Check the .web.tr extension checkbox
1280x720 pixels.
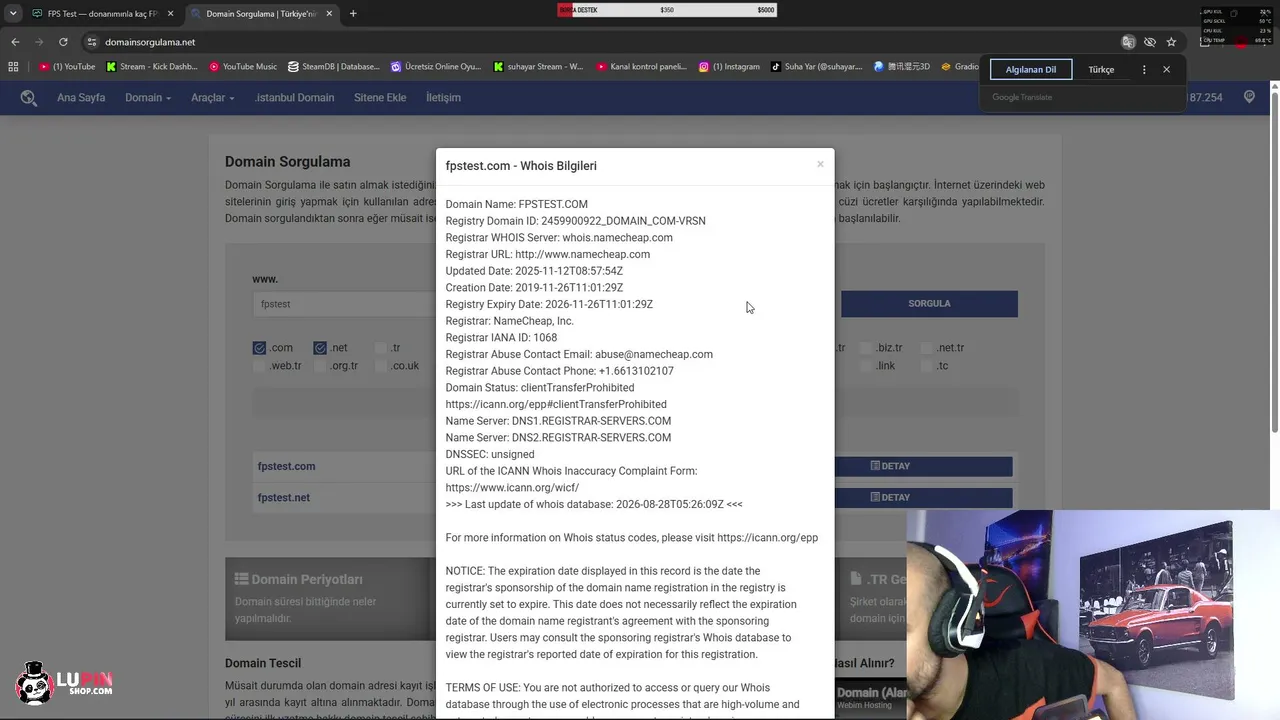pyautogui.click(x=259, y=366)
